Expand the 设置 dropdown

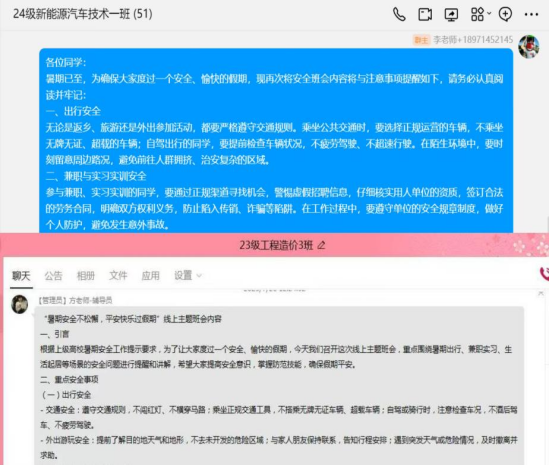[x=188, y=276]
